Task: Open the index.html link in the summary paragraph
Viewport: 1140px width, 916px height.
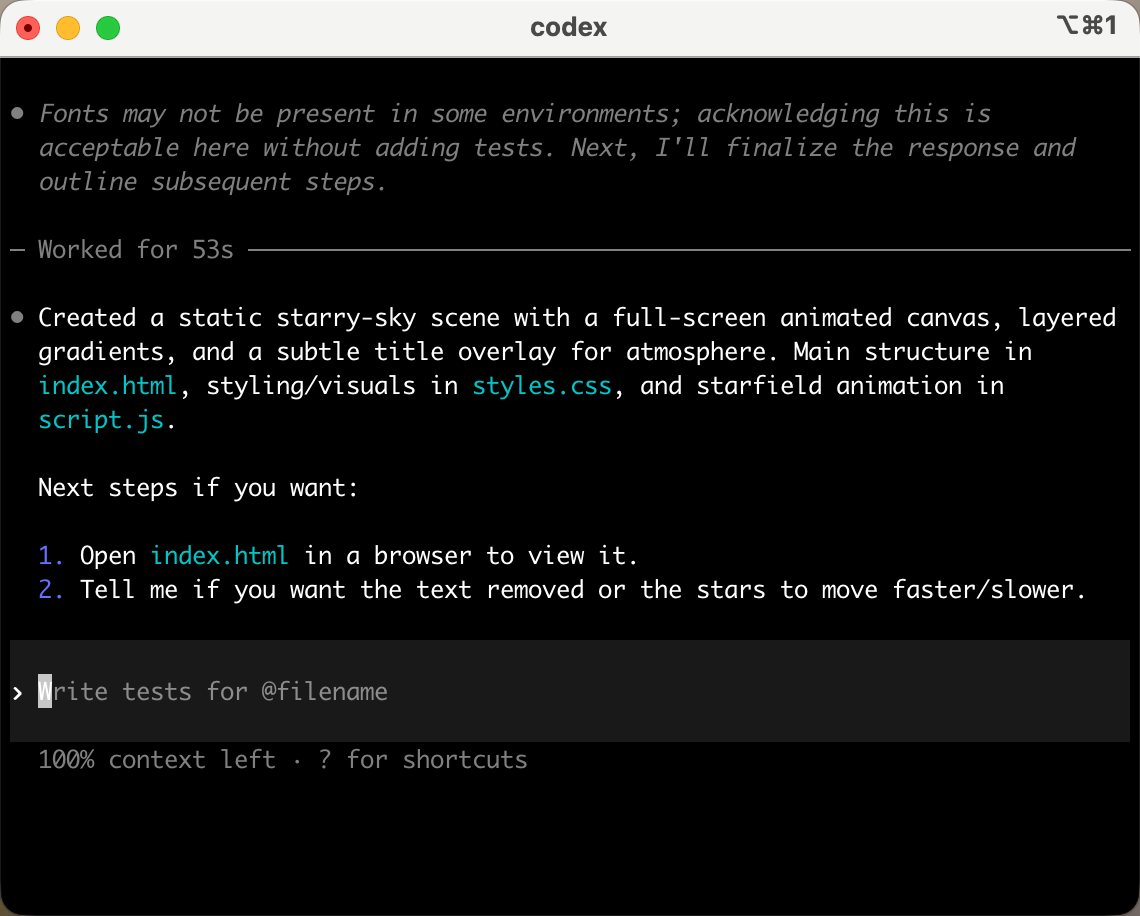Action: 108,385
